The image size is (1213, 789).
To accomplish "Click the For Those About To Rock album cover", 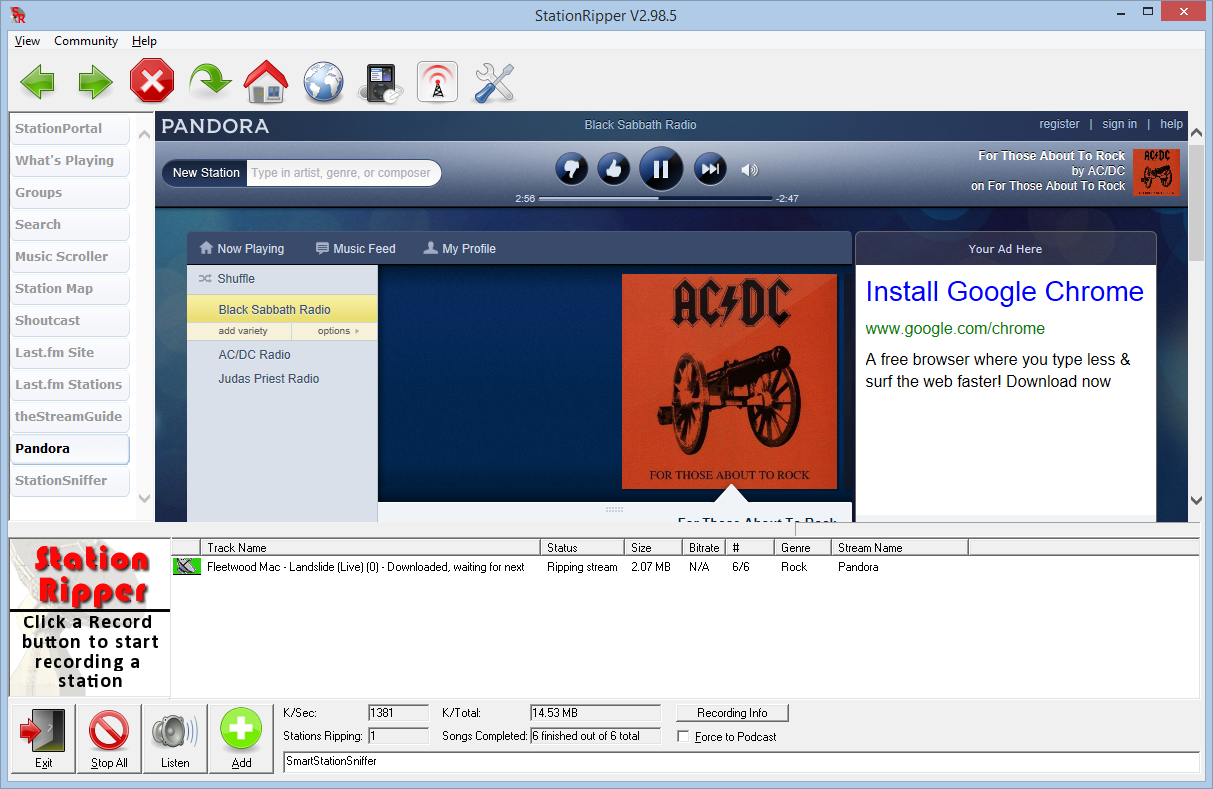I will [729, 381].
